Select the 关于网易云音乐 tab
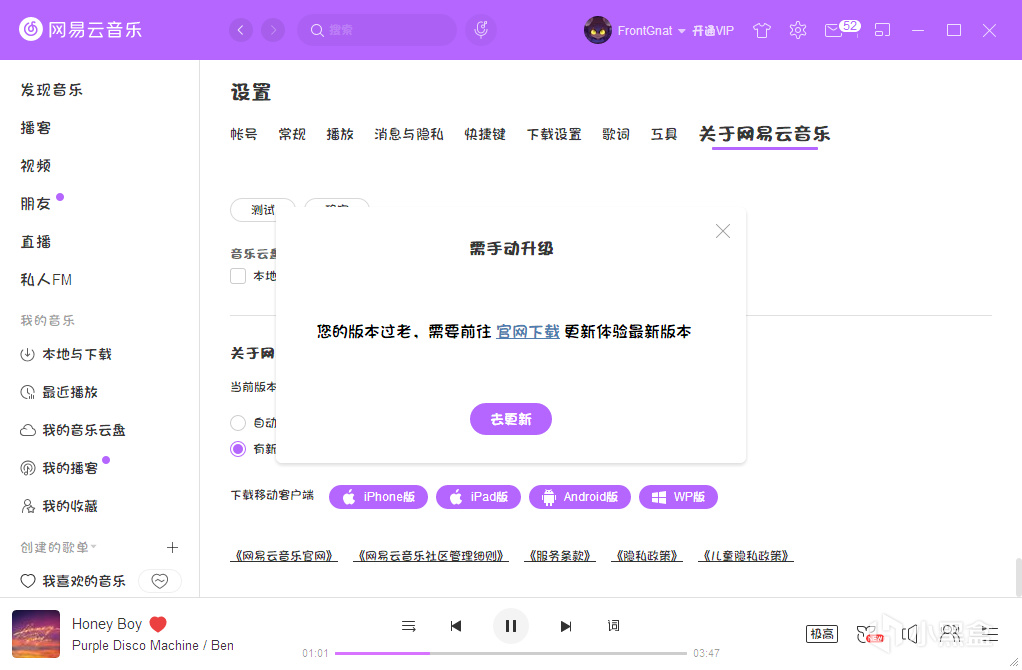This screenshot has width=1022, height=670. (x=765, y=134)
